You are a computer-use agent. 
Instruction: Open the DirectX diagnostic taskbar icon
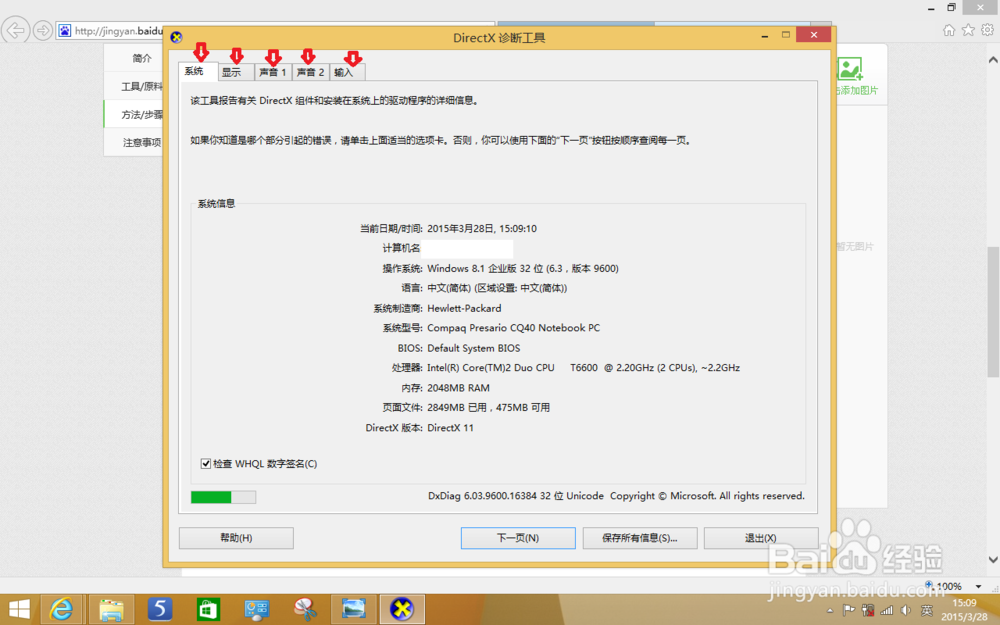[x=402, y=610]
